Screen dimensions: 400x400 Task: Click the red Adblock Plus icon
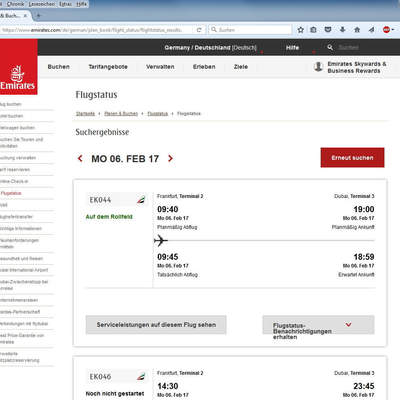coord(386,30)
